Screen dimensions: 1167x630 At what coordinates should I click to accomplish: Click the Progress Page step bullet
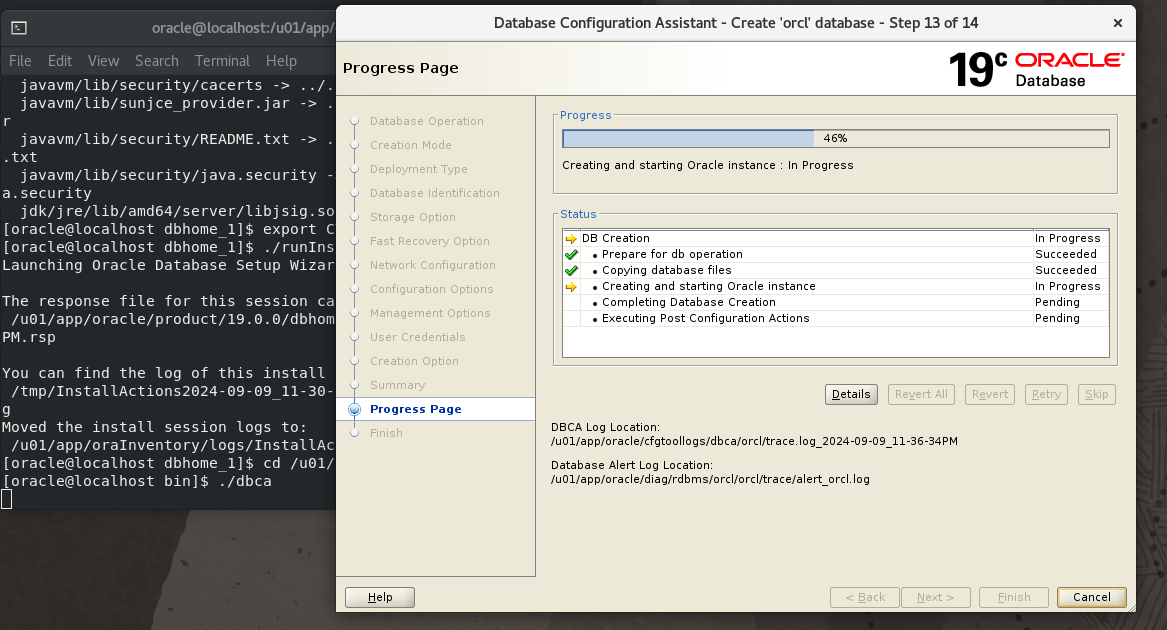pos(354,409)
